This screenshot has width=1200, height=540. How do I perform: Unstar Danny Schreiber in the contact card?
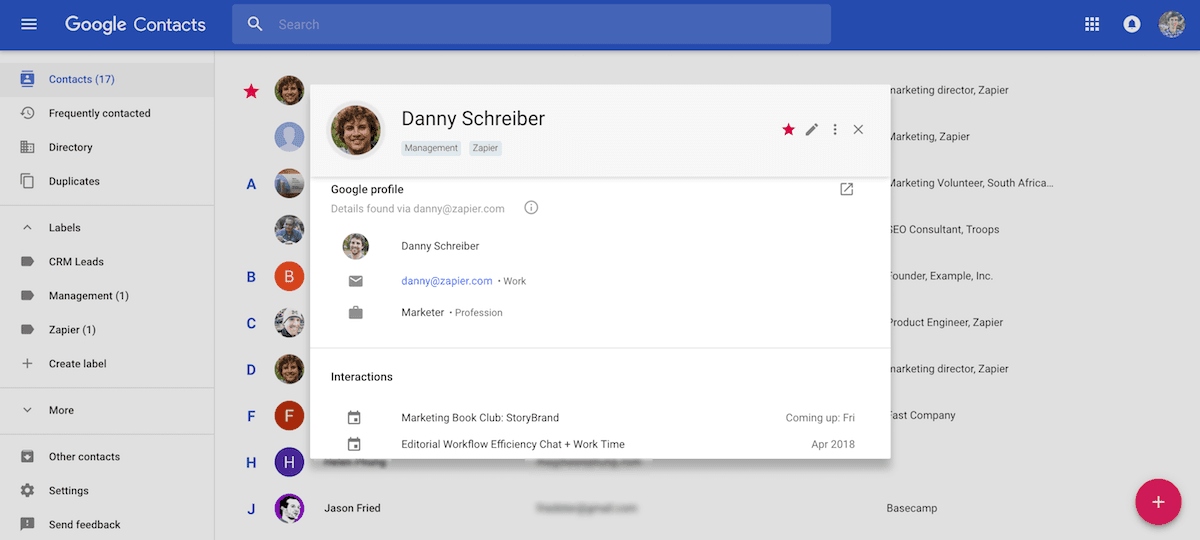pos(788,129)
